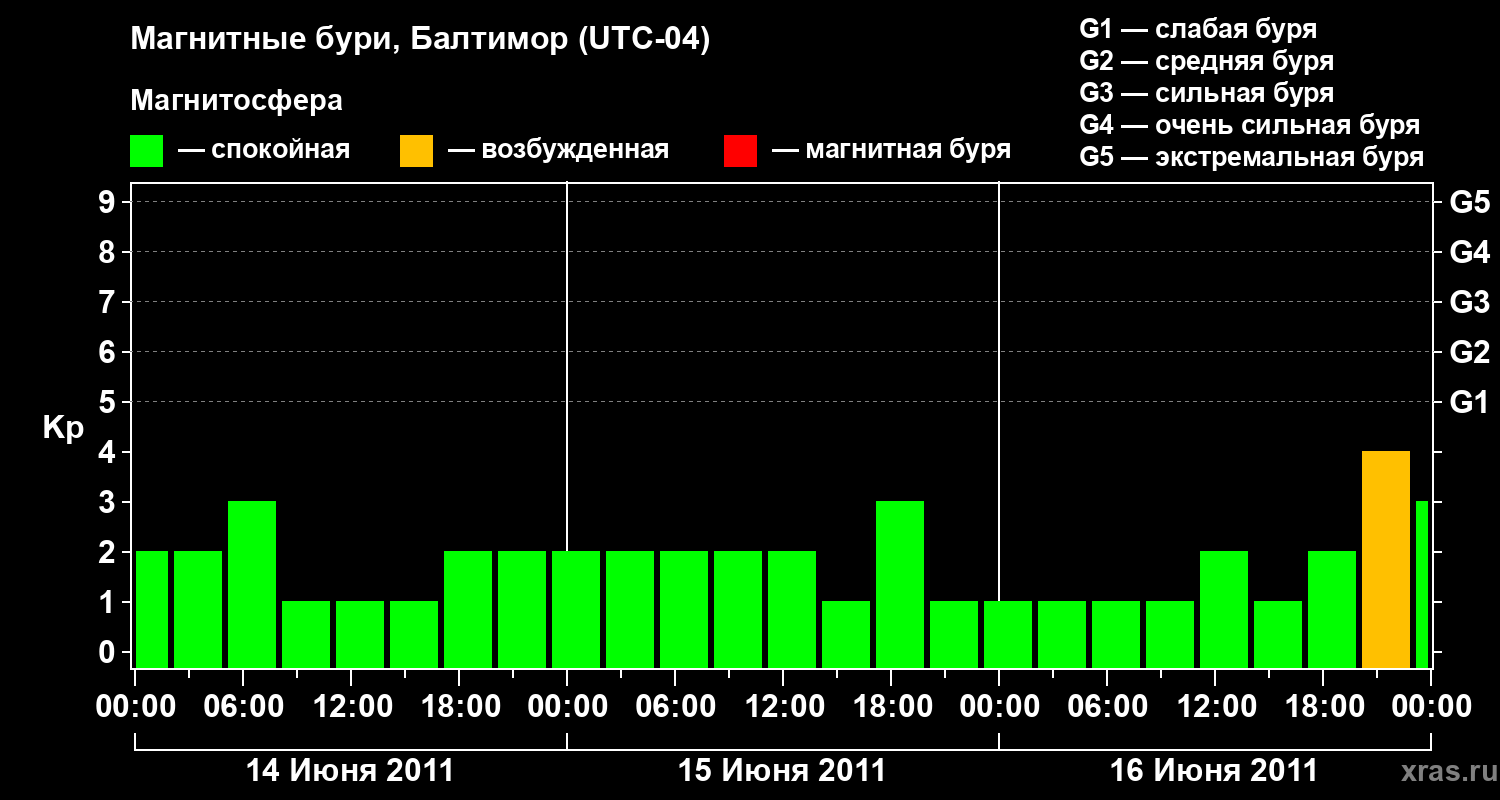This screenshot has height=800, width=1500.
Task: Click the '16 Июня 2011' date label
Action: [1214, 771]
